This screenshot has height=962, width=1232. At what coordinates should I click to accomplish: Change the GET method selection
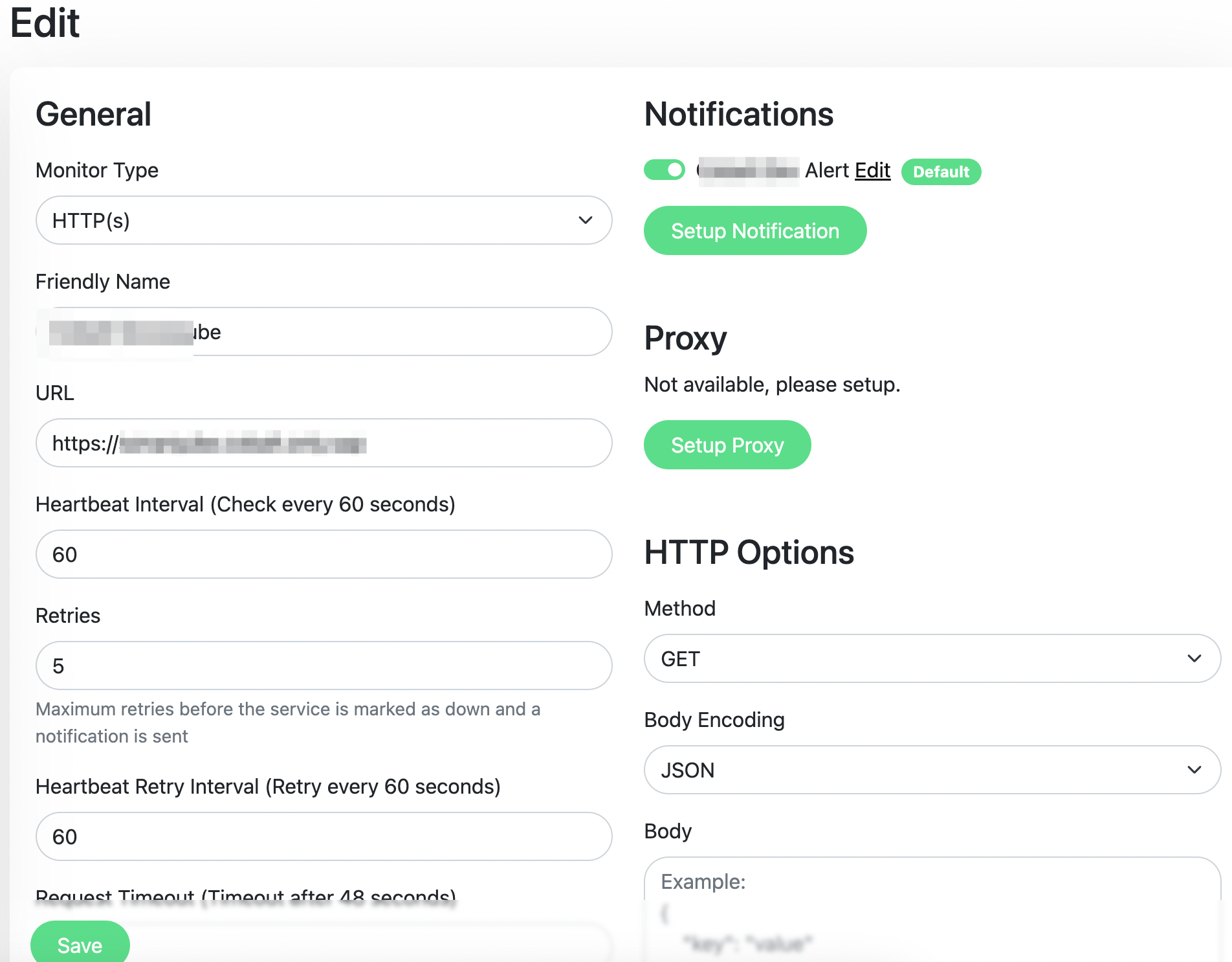(x=931, y=658)
